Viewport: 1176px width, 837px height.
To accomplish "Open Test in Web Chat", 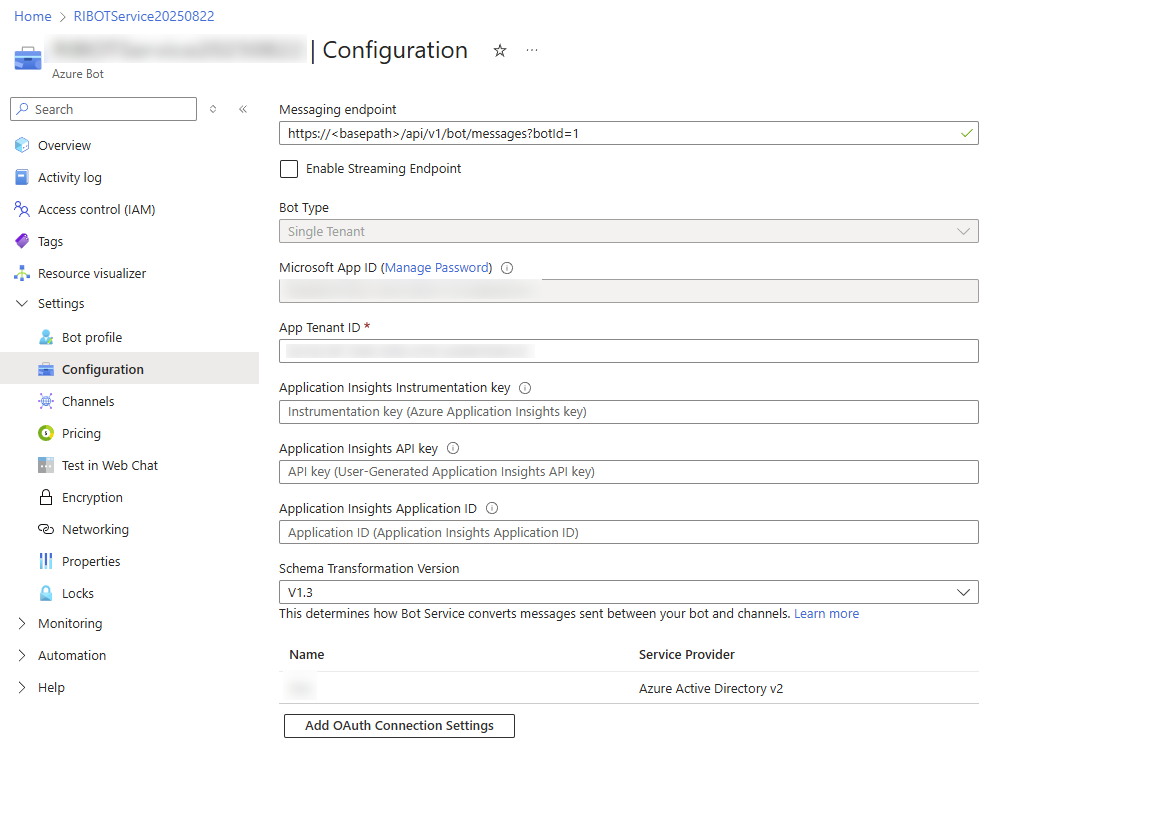I will (110, 466).
